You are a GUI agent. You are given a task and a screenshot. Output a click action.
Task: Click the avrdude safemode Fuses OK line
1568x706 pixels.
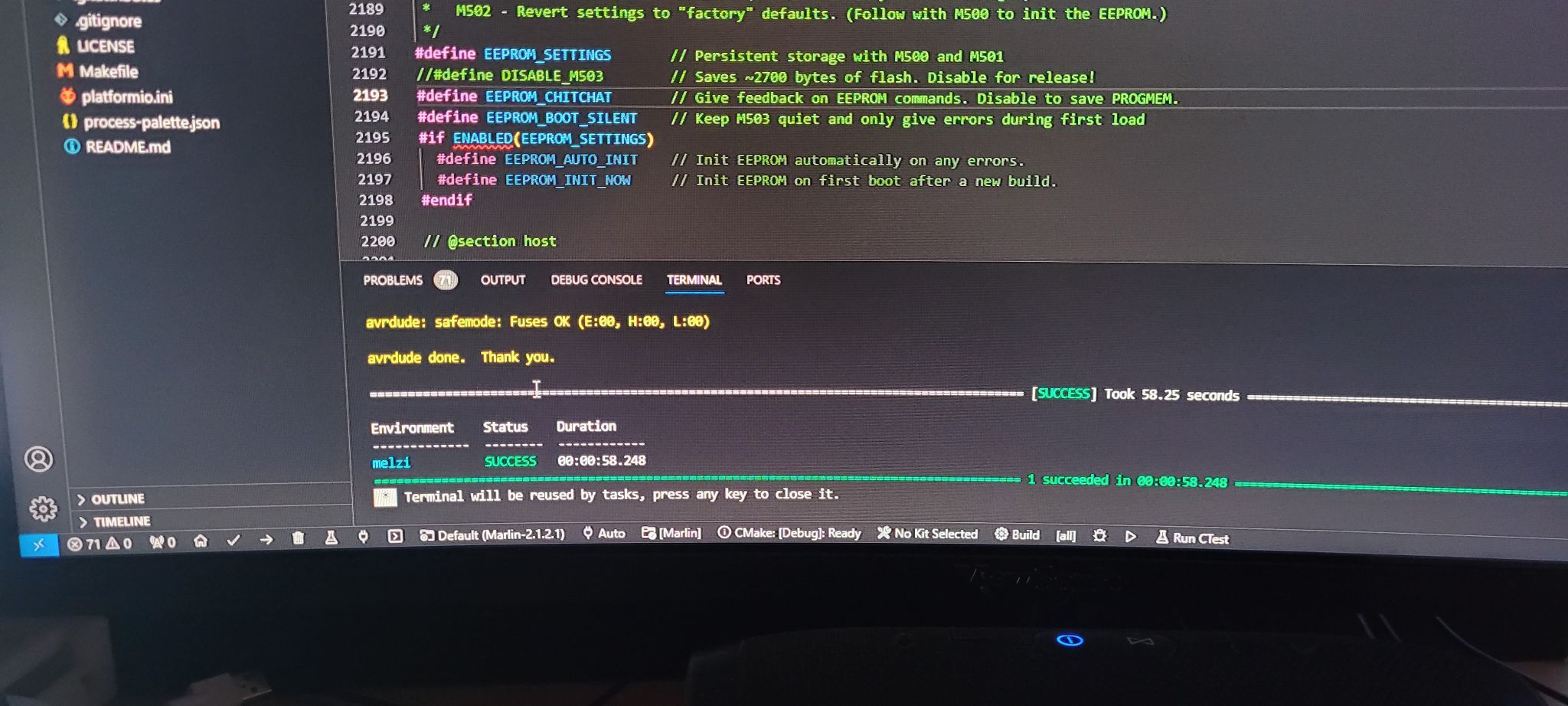[537, 322]
